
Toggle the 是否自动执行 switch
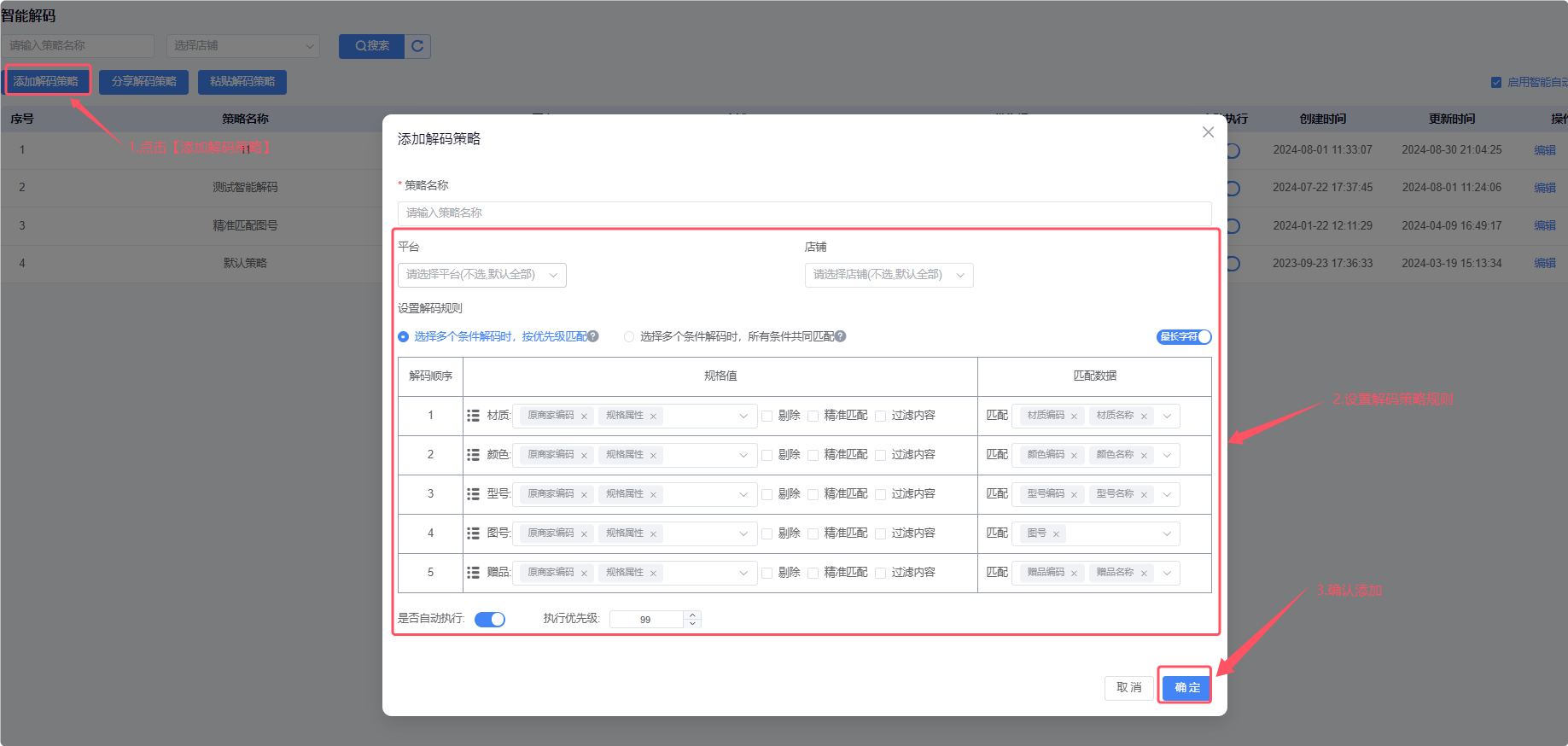click(x=490, y=620)
